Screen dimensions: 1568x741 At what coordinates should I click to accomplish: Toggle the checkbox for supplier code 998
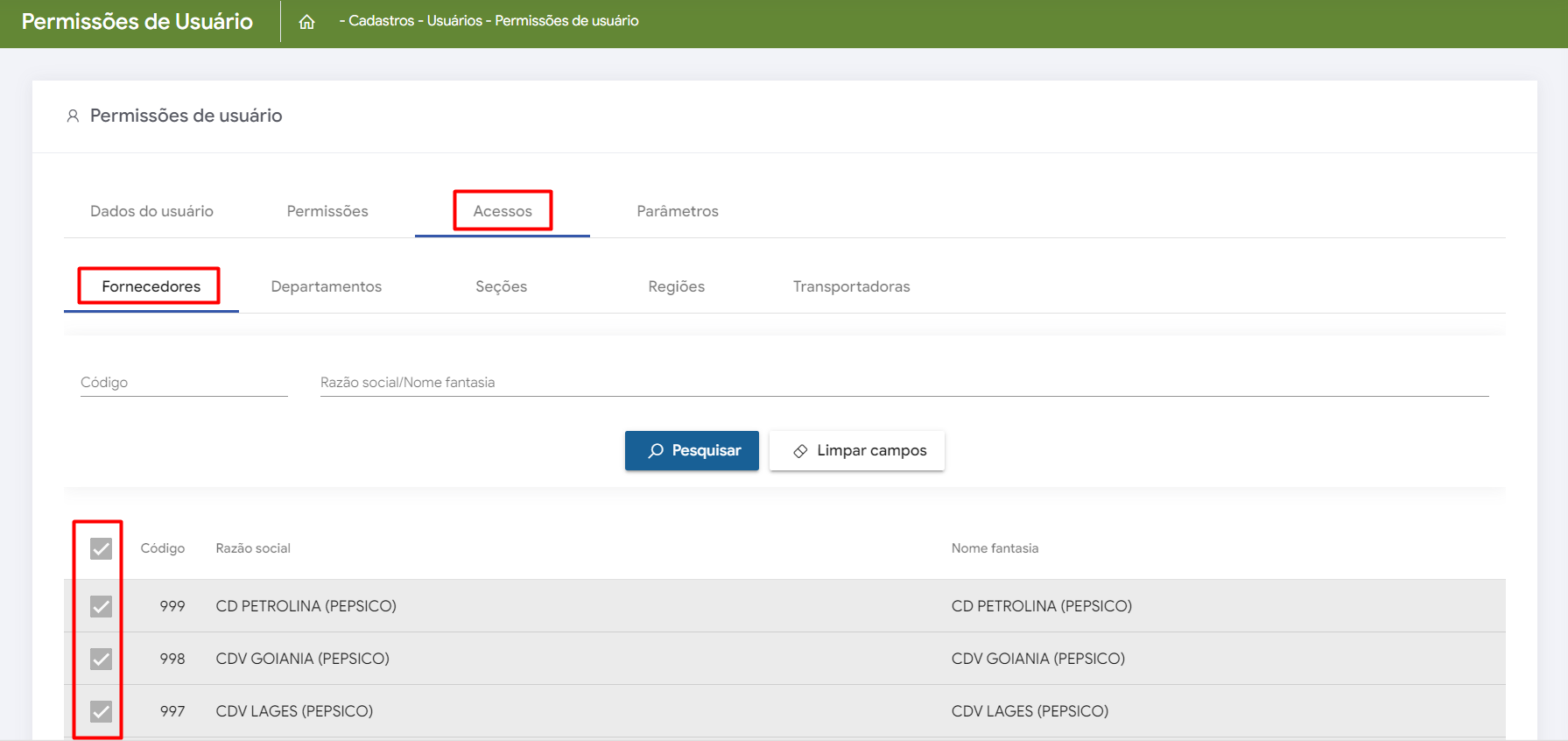point(102,659)
